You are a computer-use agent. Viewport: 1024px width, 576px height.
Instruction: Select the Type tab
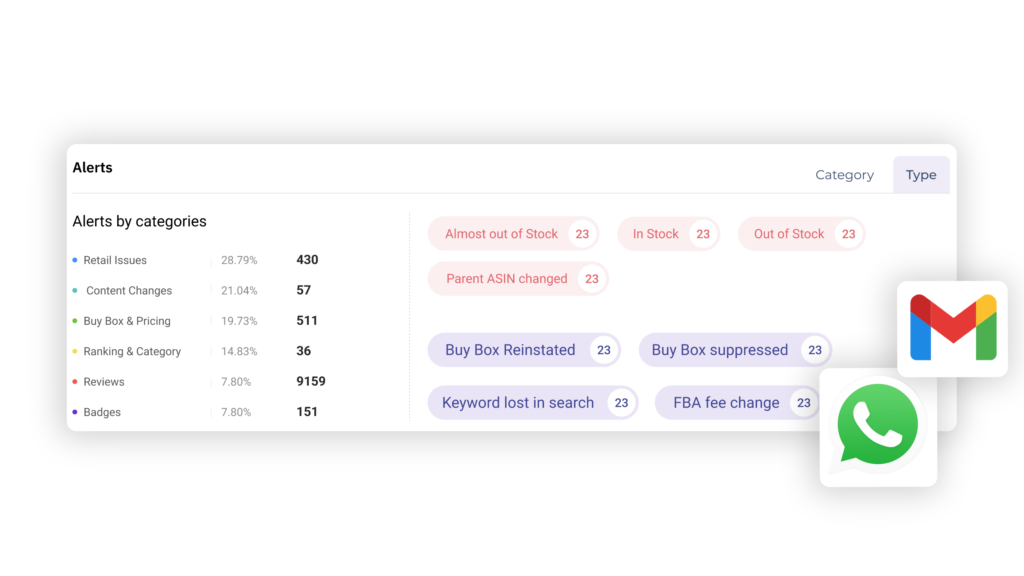[x=921, y=175]
